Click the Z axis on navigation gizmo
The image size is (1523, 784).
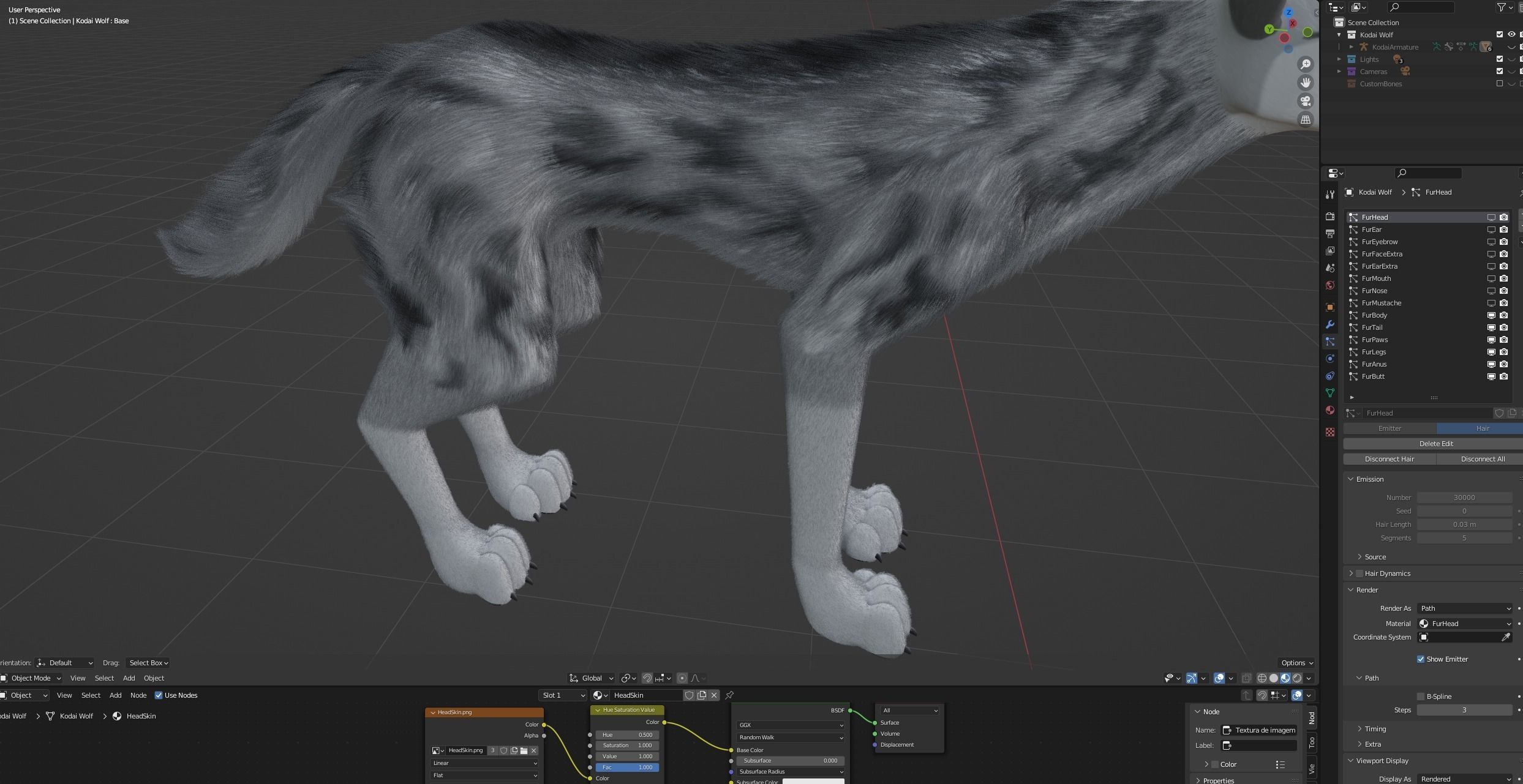[x=1288, y=12]
